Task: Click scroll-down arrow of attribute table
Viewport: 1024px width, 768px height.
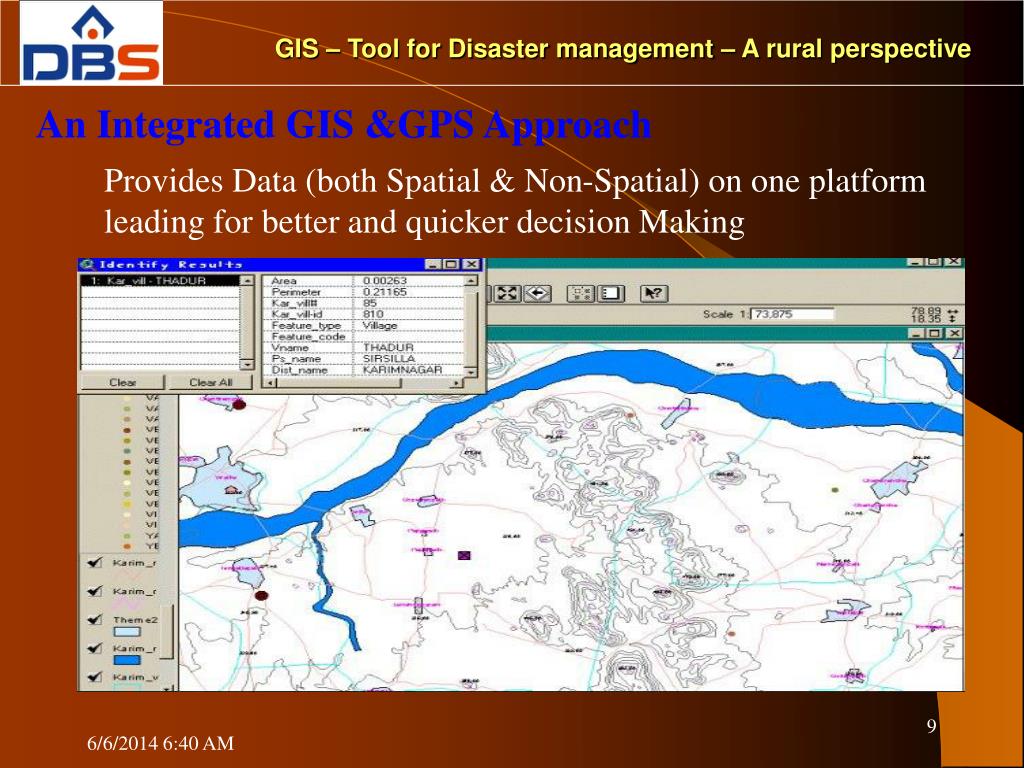Action: pyautogui.click(x=471, y=370)
